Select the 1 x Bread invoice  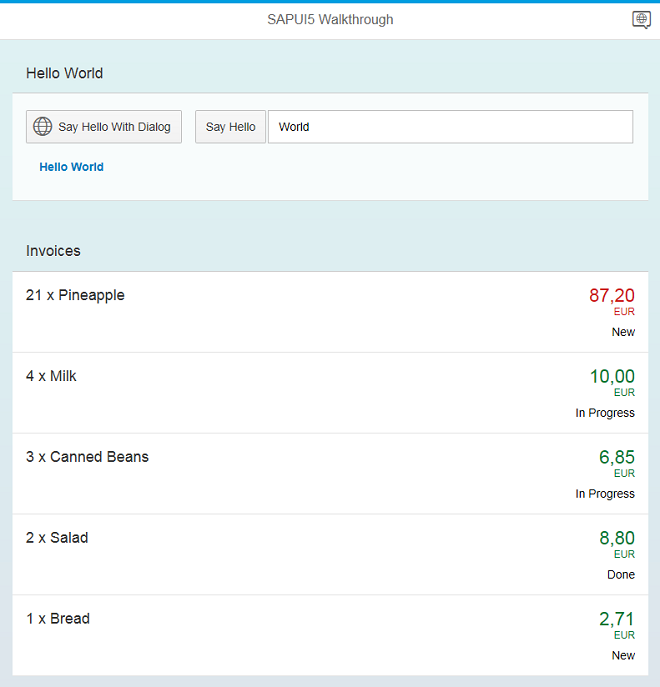point(58,619)
